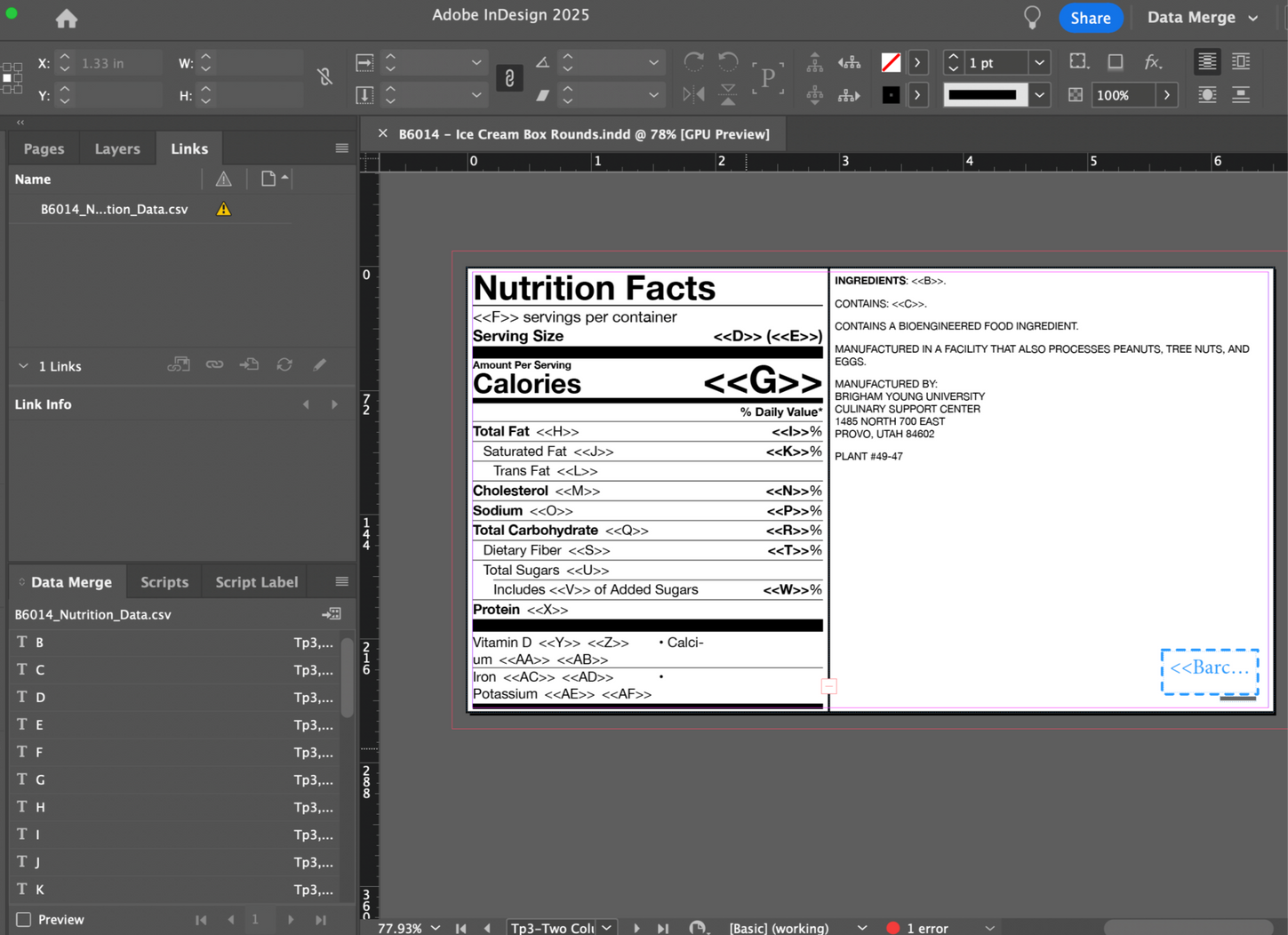This screenshot has height=935, width=1288.
Task: Select the Data Merge panel tab
Action: coord(70,582)
